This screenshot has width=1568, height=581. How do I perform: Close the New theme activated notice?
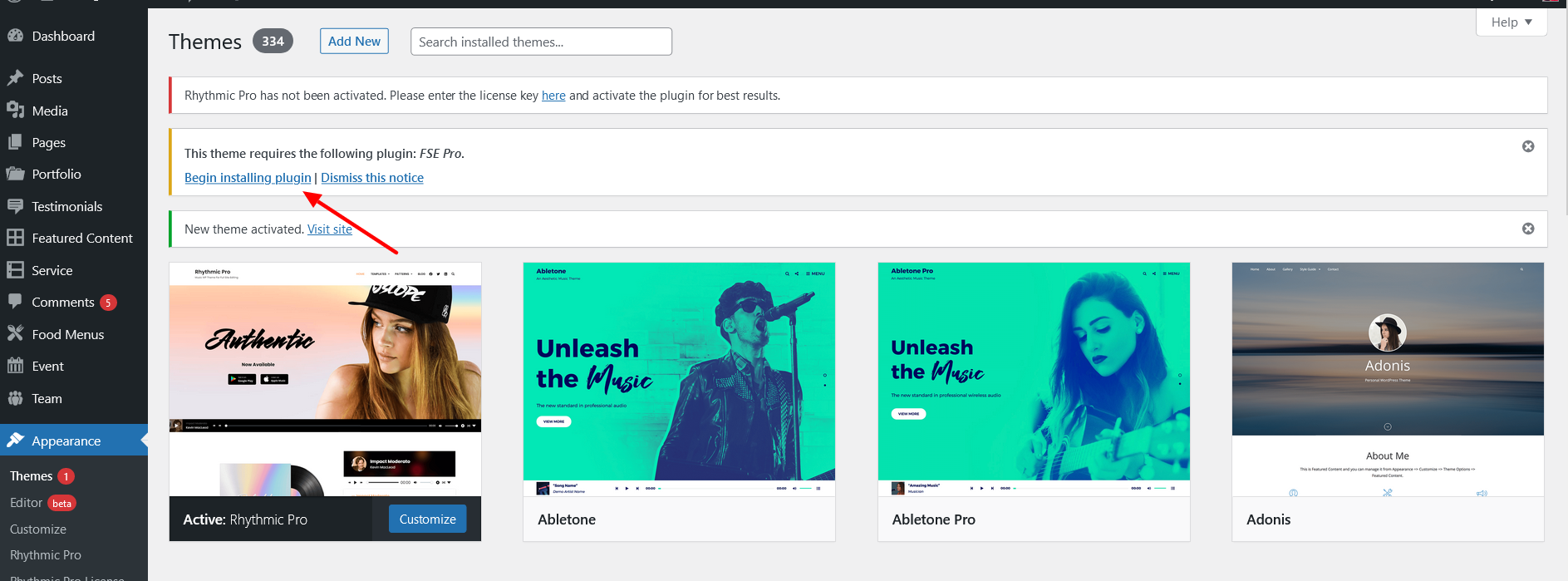point(1527,229)
